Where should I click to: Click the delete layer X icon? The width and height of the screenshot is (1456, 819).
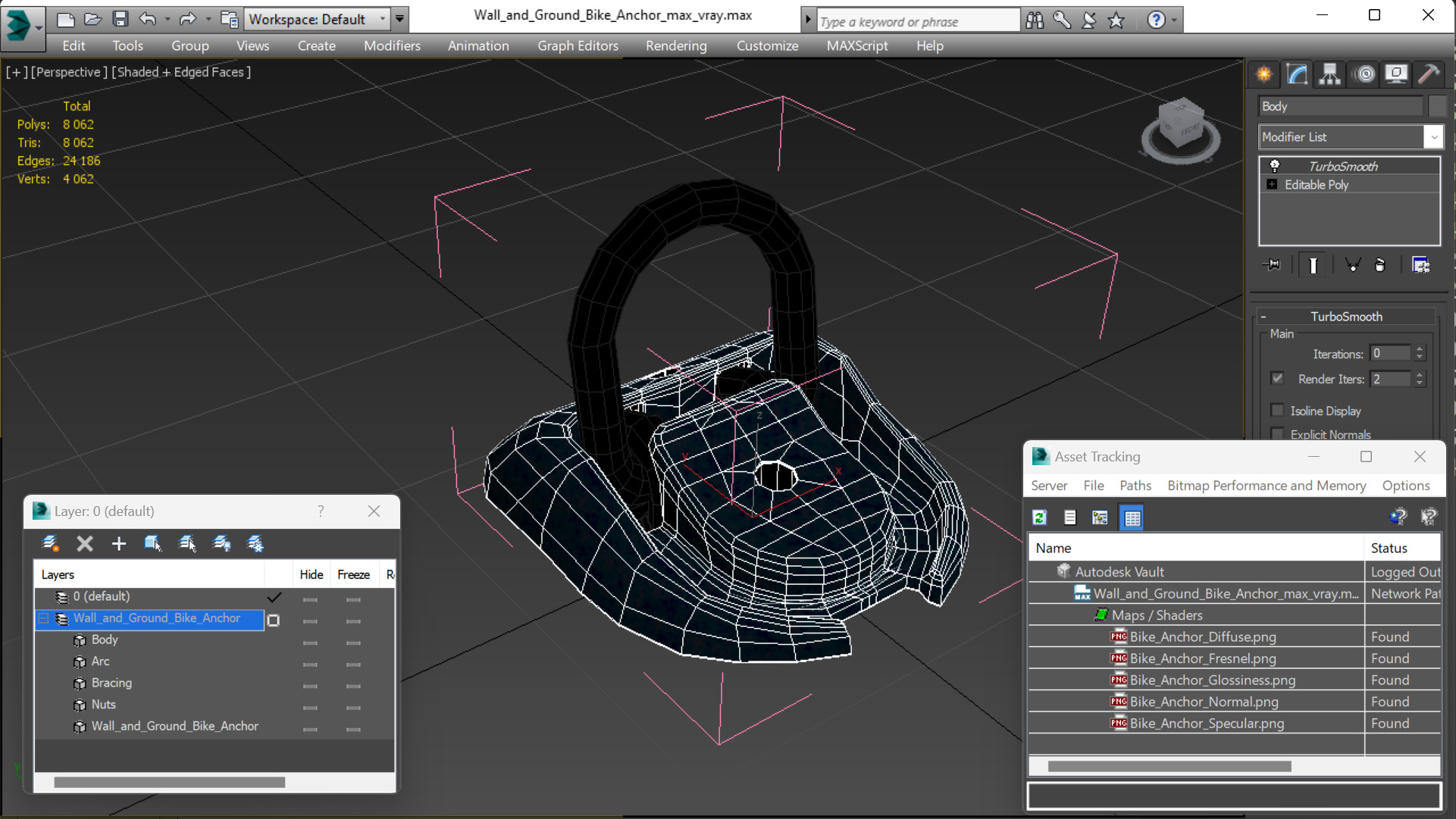85,543
